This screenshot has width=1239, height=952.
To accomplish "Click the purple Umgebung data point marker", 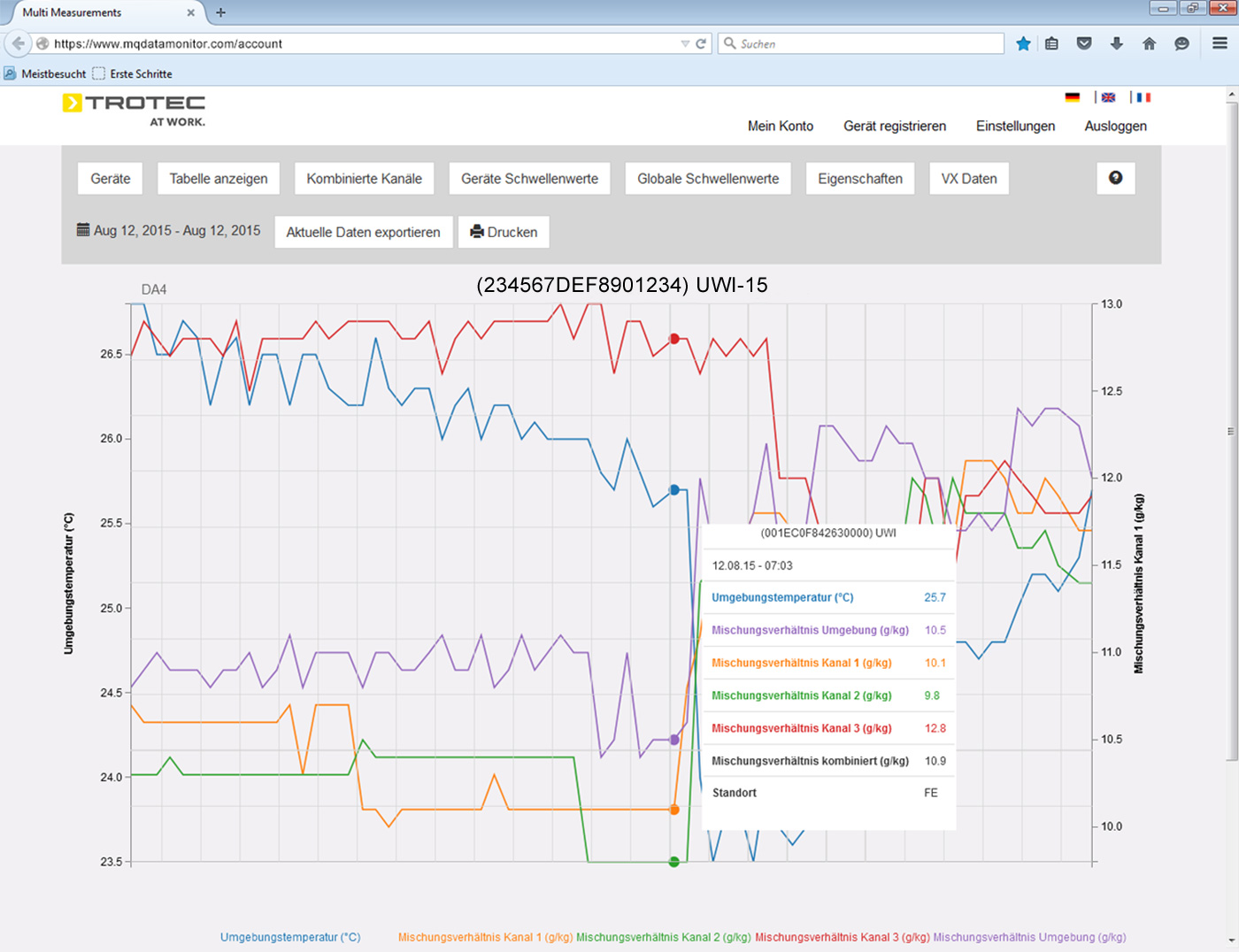I will tap(674, 740).
